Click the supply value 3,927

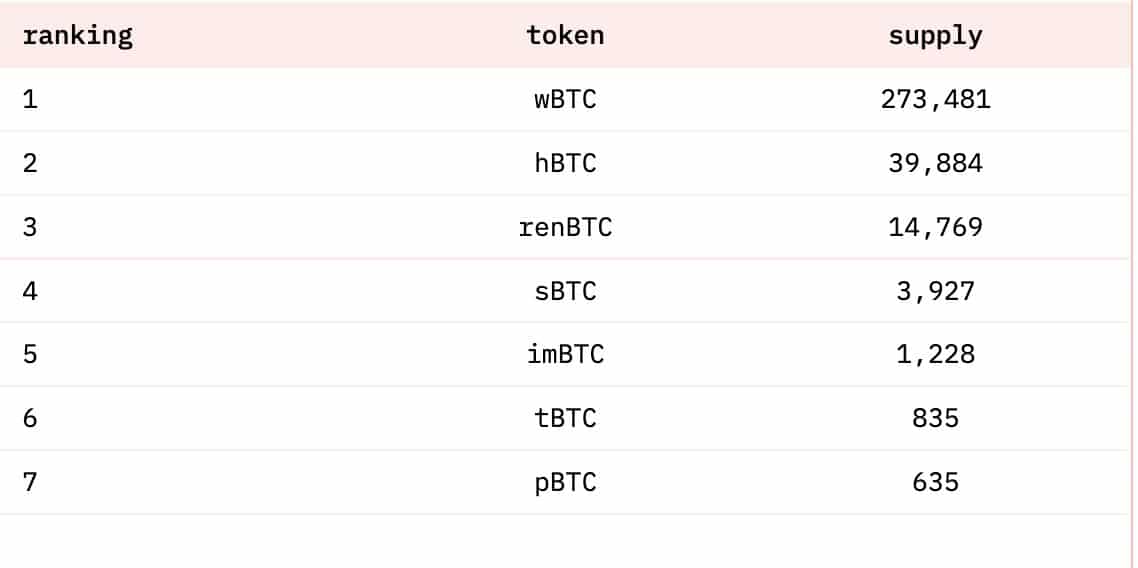(936, 291)
